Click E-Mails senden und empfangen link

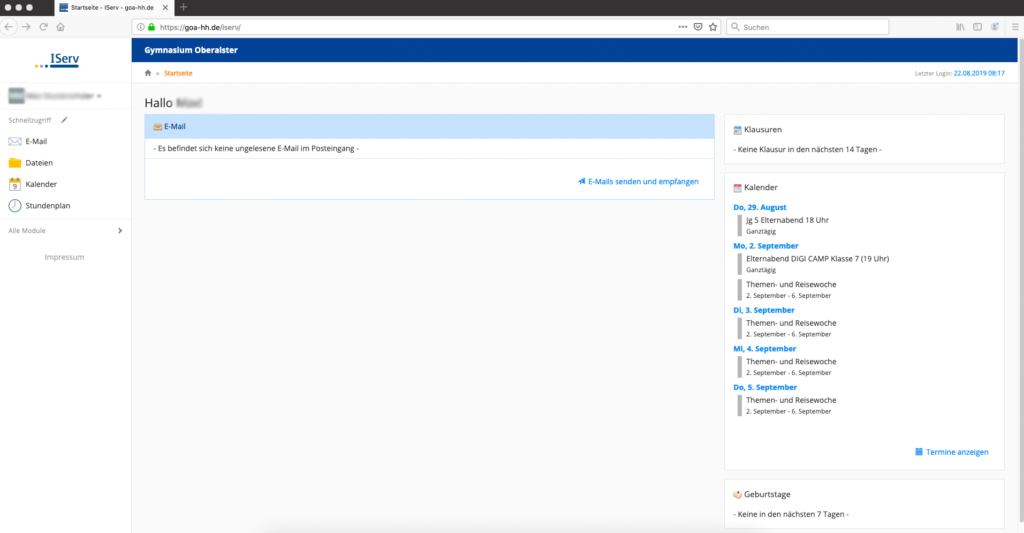[638, 182]
